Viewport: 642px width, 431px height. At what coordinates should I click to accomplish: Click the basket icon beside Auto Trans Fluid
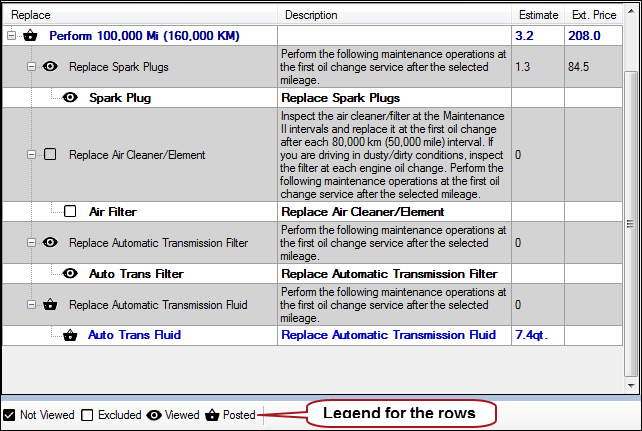pos(70,335)
